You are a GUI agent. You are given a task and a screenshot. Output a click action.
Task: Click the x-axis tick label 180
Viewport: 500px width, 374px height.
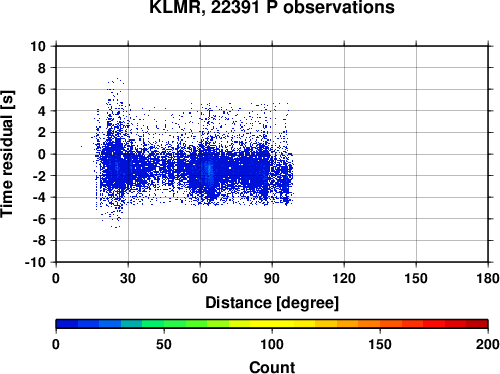(x=488, y=278)
